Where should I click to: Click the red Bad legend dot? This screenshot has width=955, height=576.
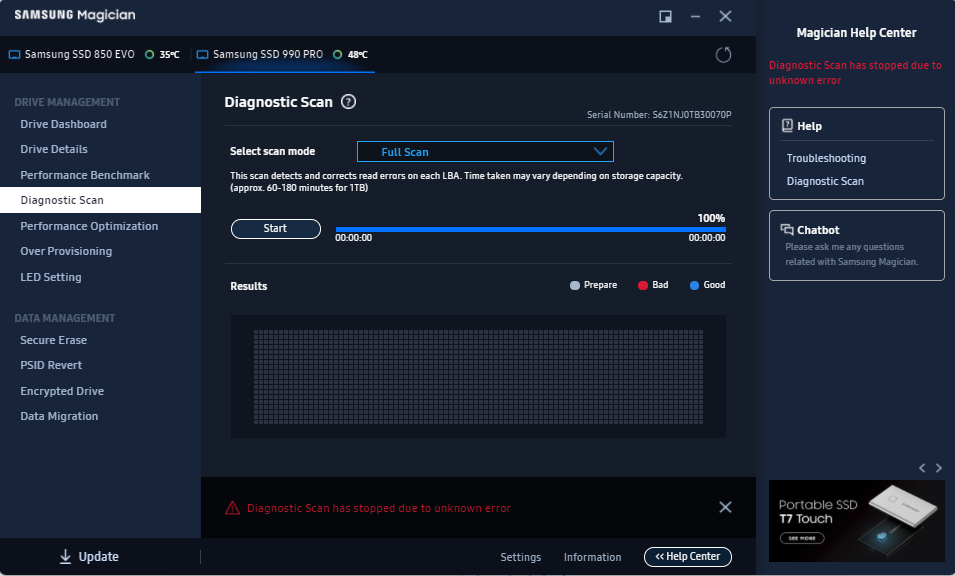[x=643, y=285]
